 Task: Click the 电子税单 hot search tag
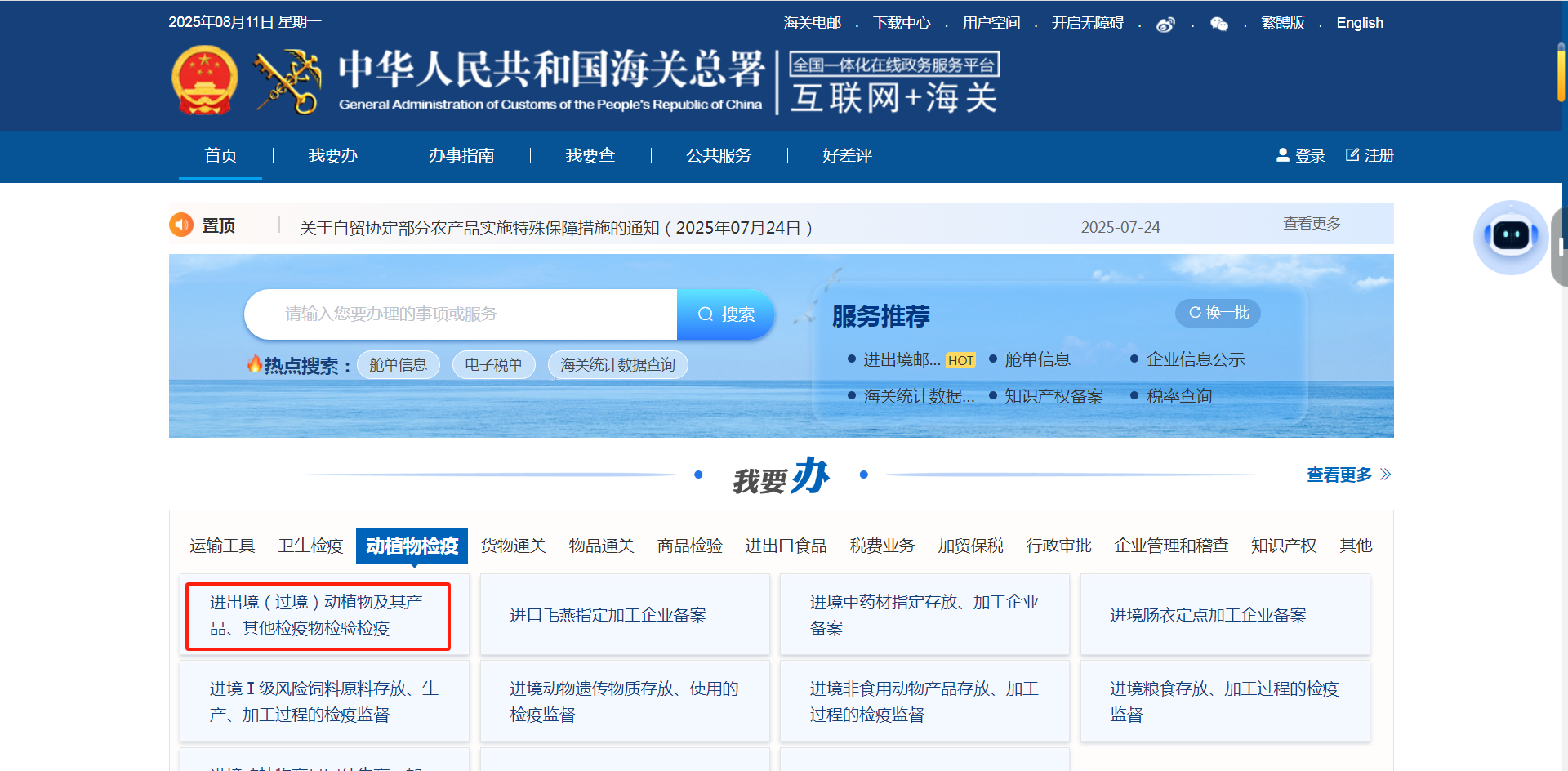pos(493,364)
